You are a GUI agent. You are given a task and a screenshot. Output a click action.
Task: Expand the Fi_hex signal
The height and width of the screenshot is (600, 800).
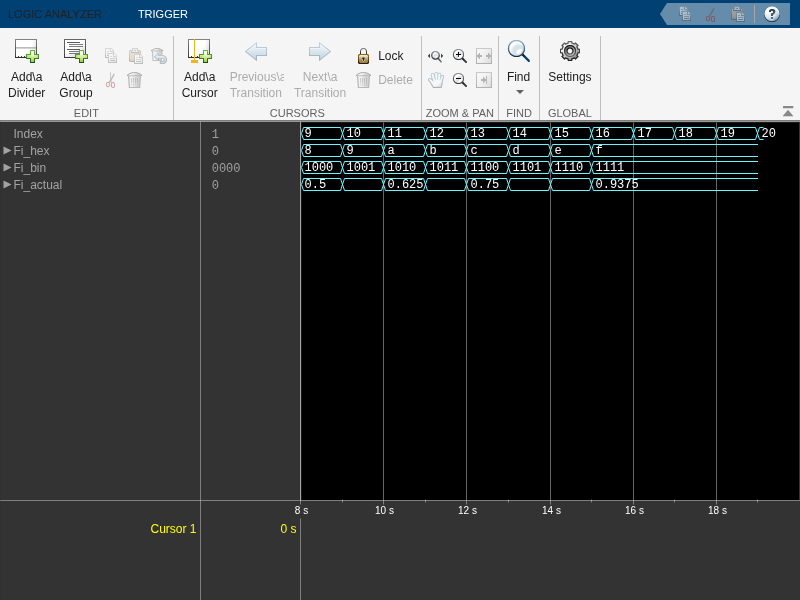point(7,151)
